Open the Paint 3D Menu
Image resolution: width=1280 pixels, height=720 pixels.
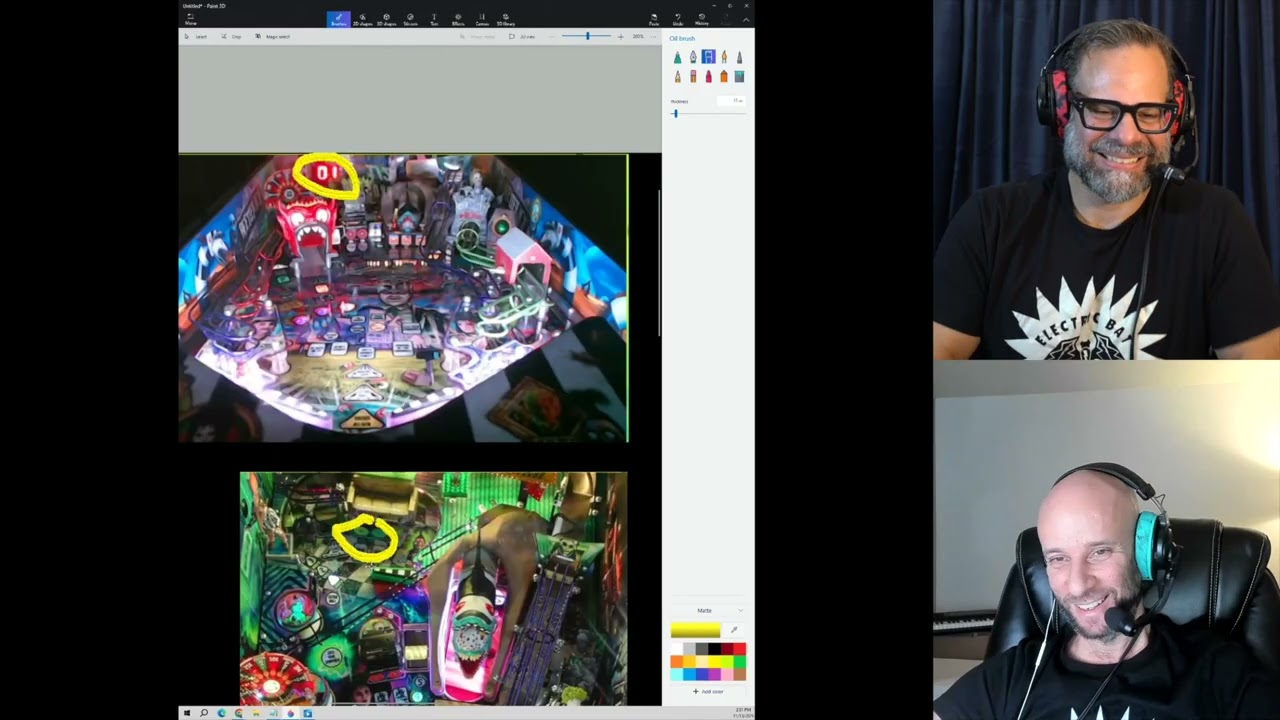pyautogui.click(x=190, y=19)
